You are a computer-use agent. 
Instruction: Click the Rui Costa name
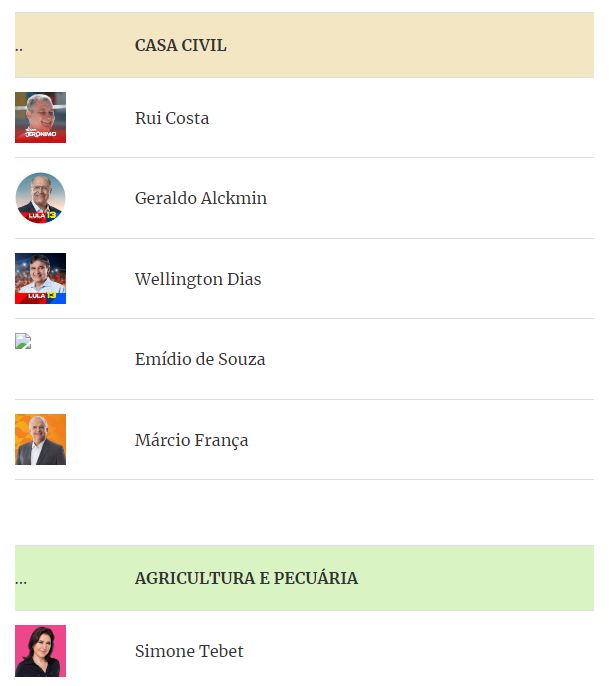click(172, 118)
